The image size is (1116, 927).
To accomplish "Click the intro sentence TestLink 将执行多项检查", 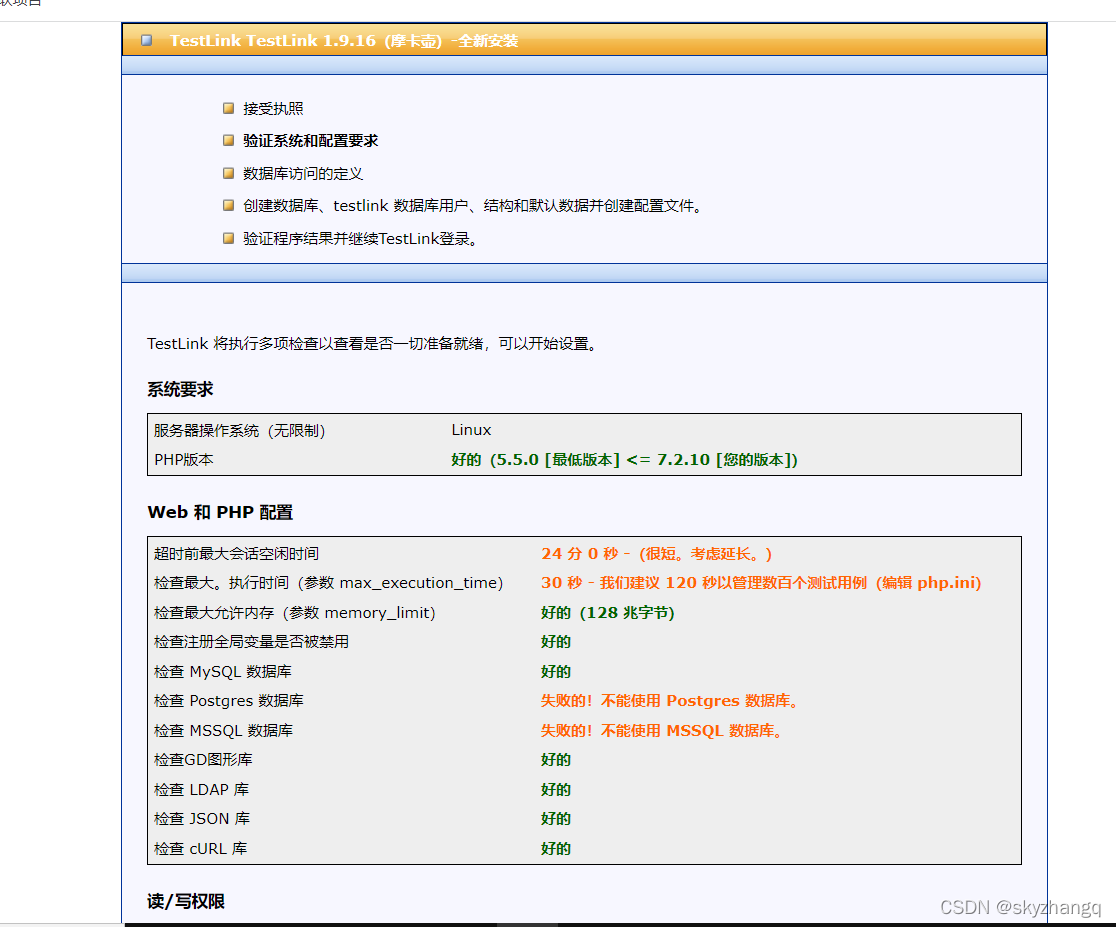I will point(374,344).
